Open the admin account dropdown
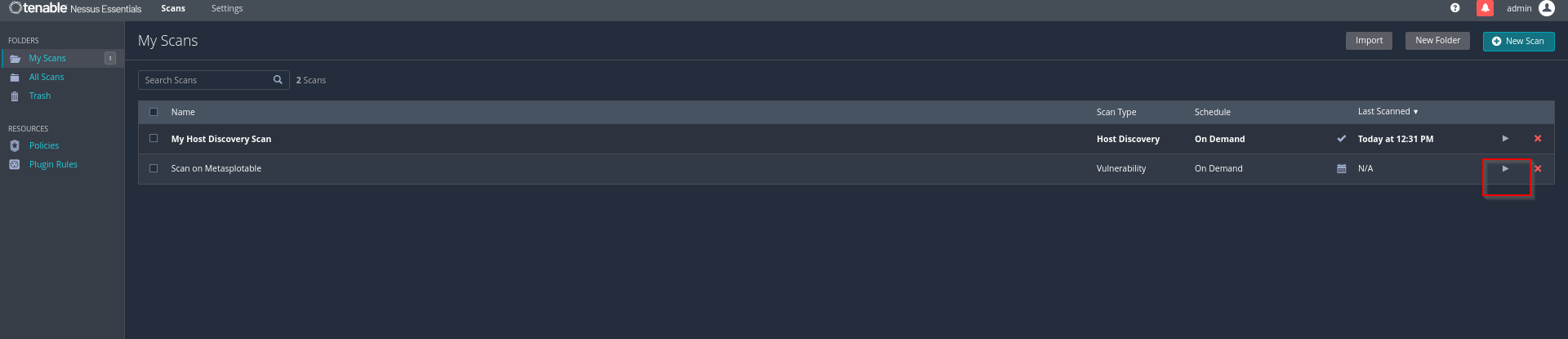 click(x=1519, y=8)
